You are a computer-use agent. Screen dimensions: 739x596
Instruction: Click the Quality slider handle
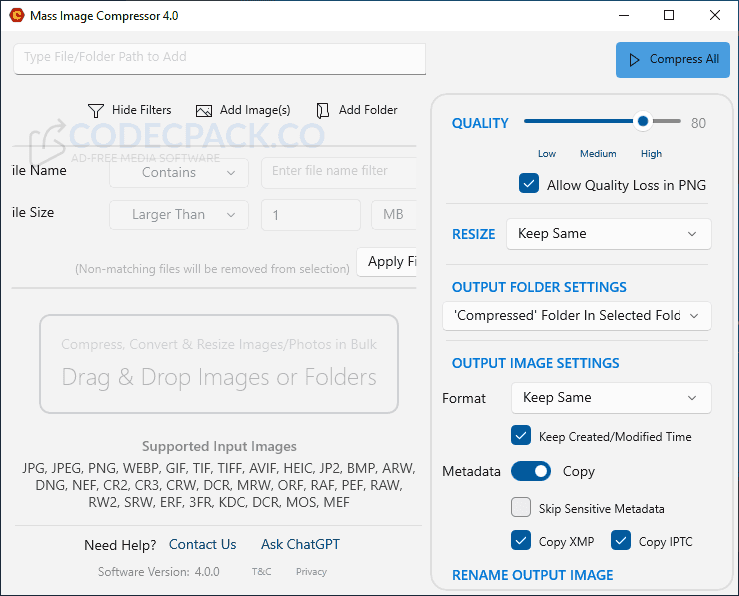pos(643,122)
